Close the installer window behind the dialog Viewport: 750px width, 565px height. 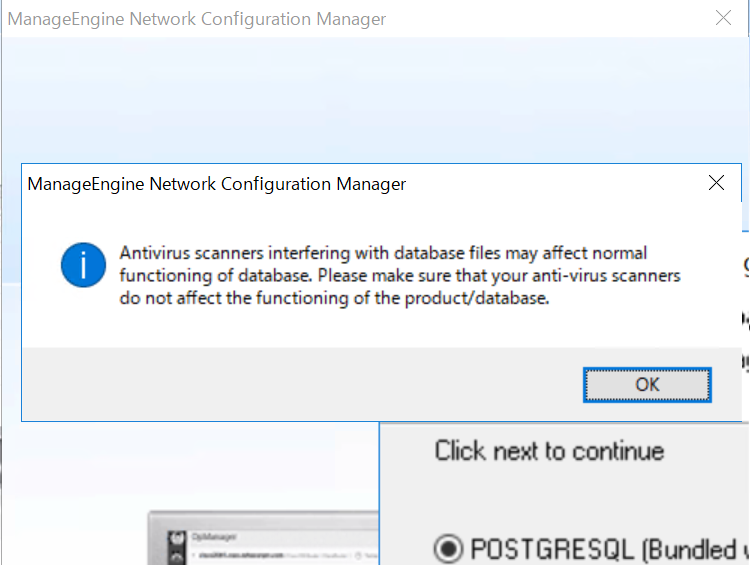[725, 18]
